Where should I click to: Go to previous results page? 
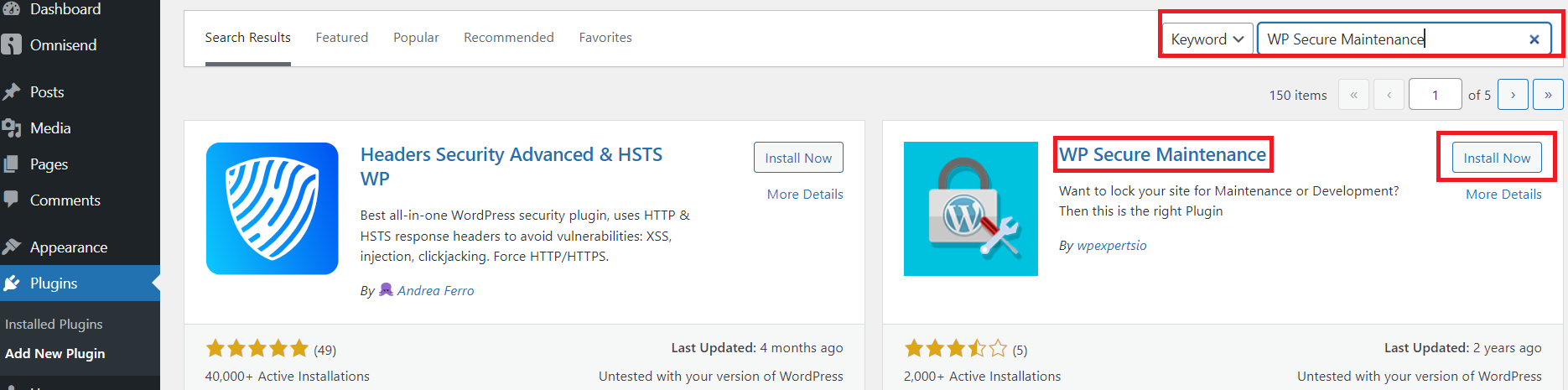click(1389, 95)
